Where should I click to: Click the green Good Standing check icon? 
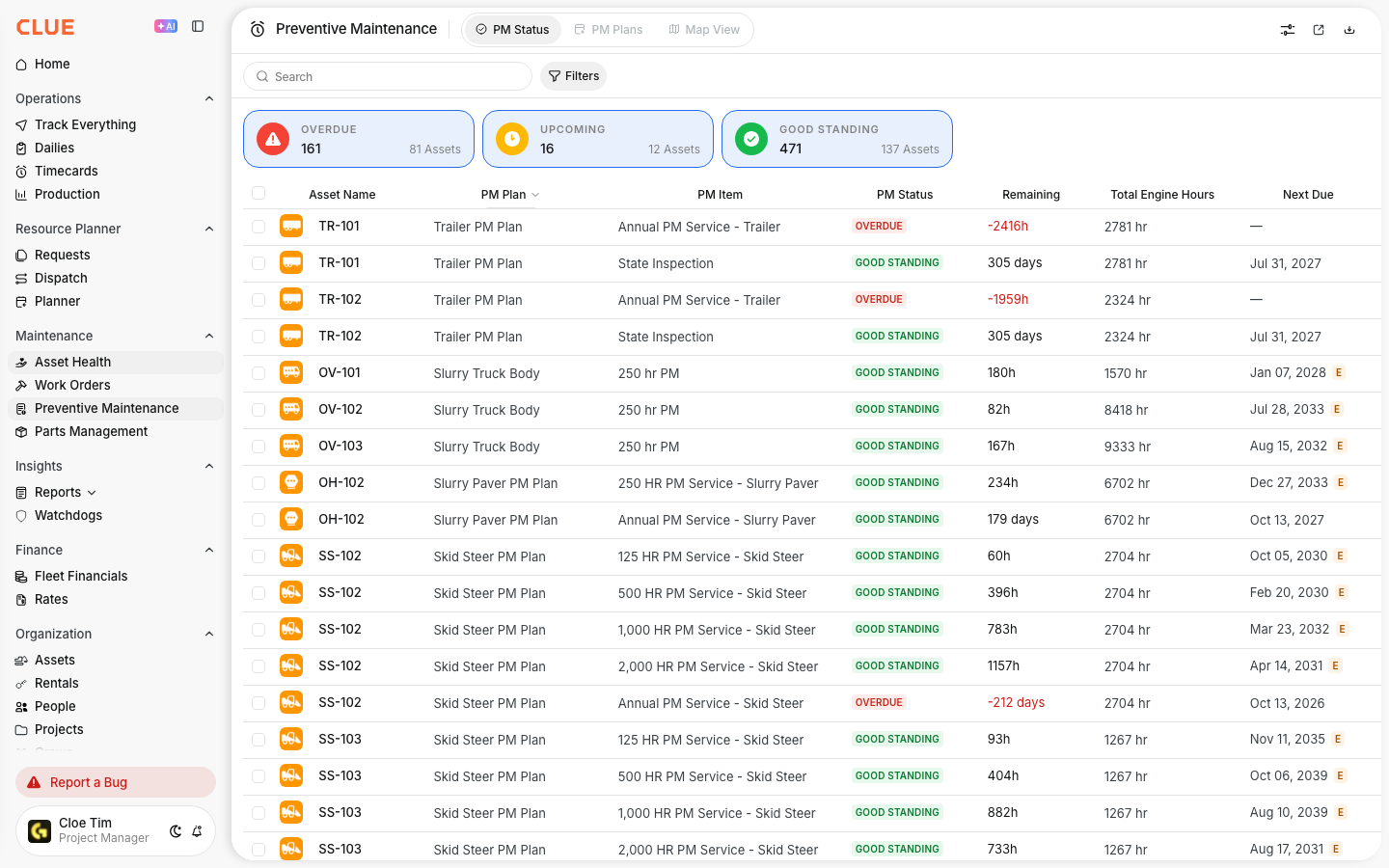pos(751,139)
